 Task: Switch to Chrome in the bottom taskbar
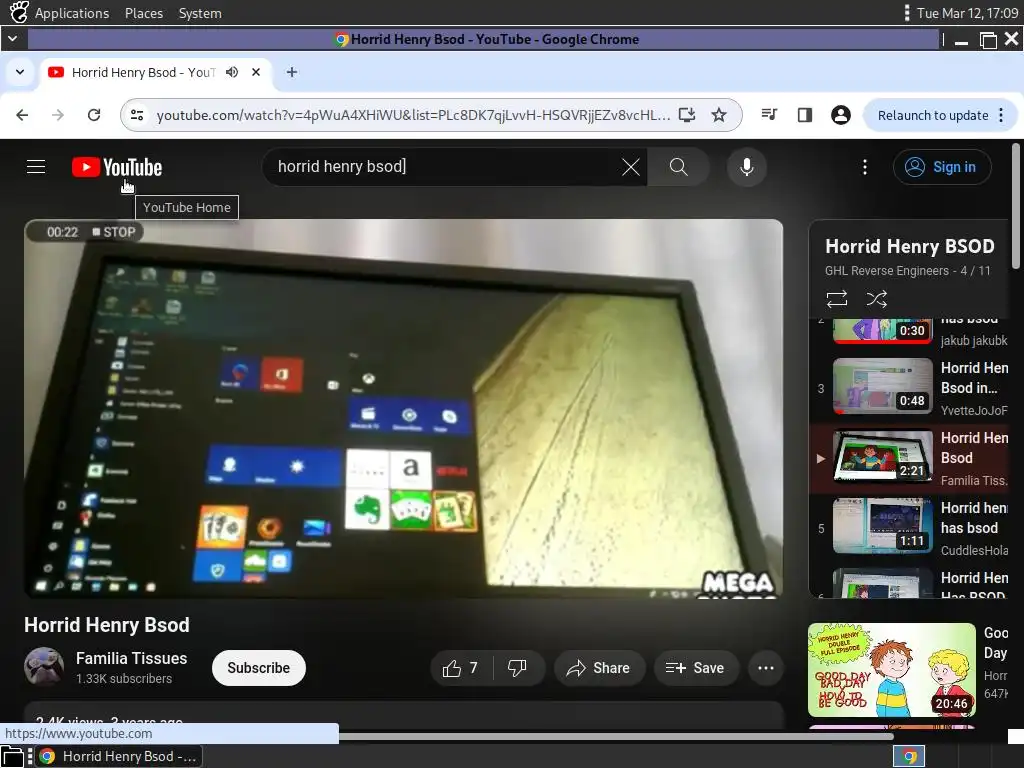(x=118, y=756)
